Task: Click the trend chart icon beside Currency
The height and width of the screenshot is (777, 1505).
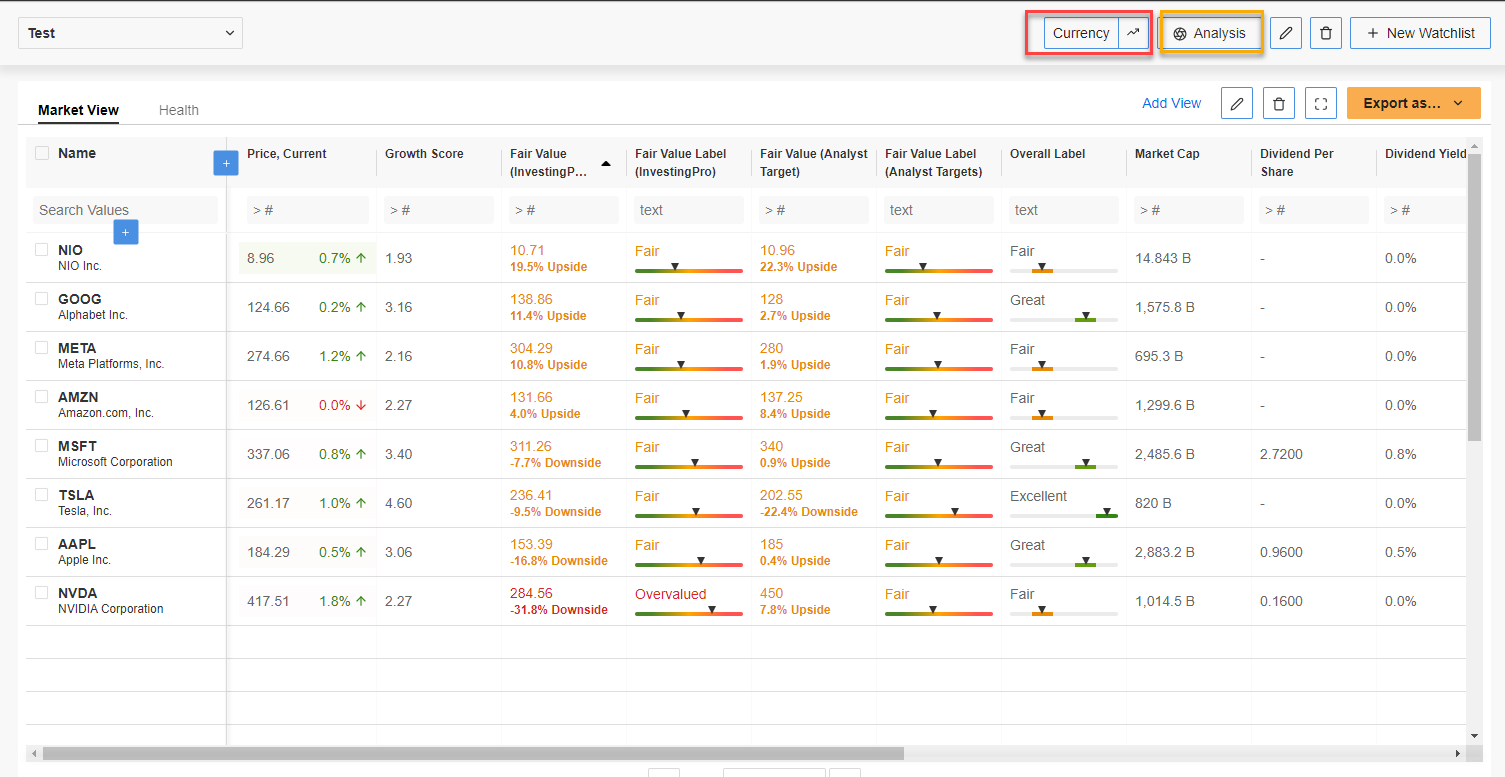Action: tap(1133, 33)
